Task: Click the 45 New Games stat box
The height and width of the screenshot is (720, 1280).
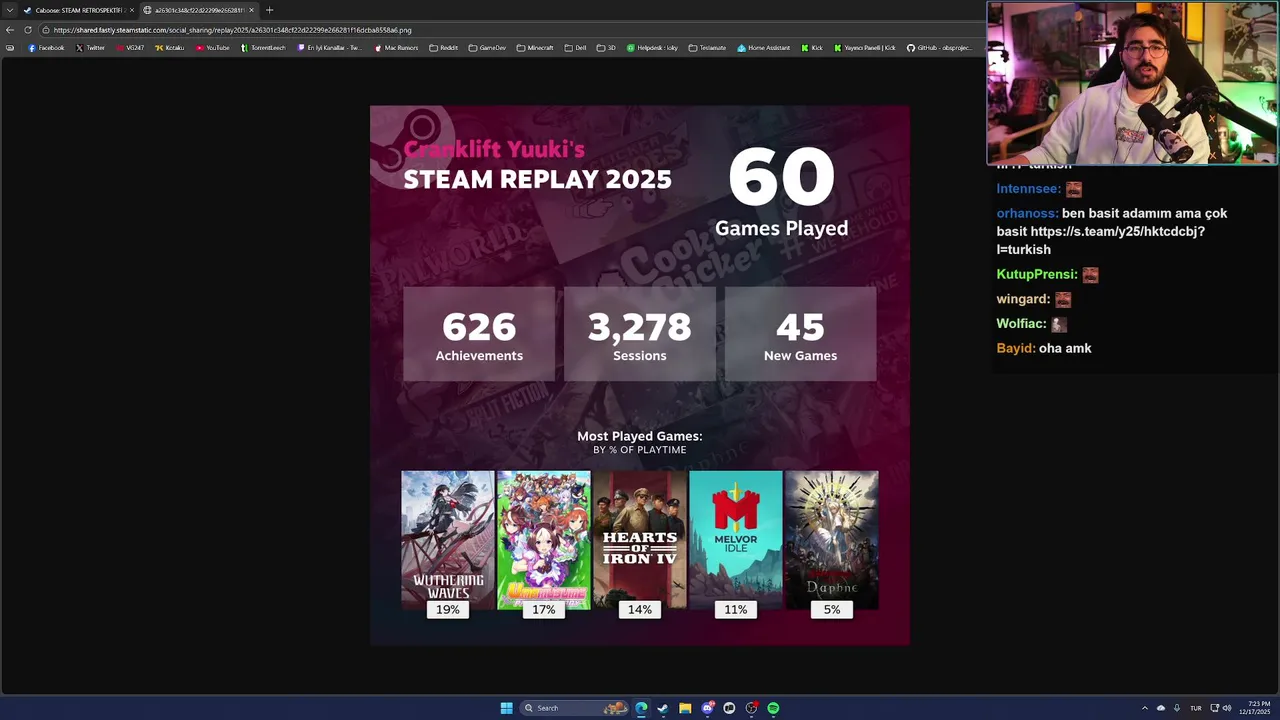Action: tap(800, 334)
